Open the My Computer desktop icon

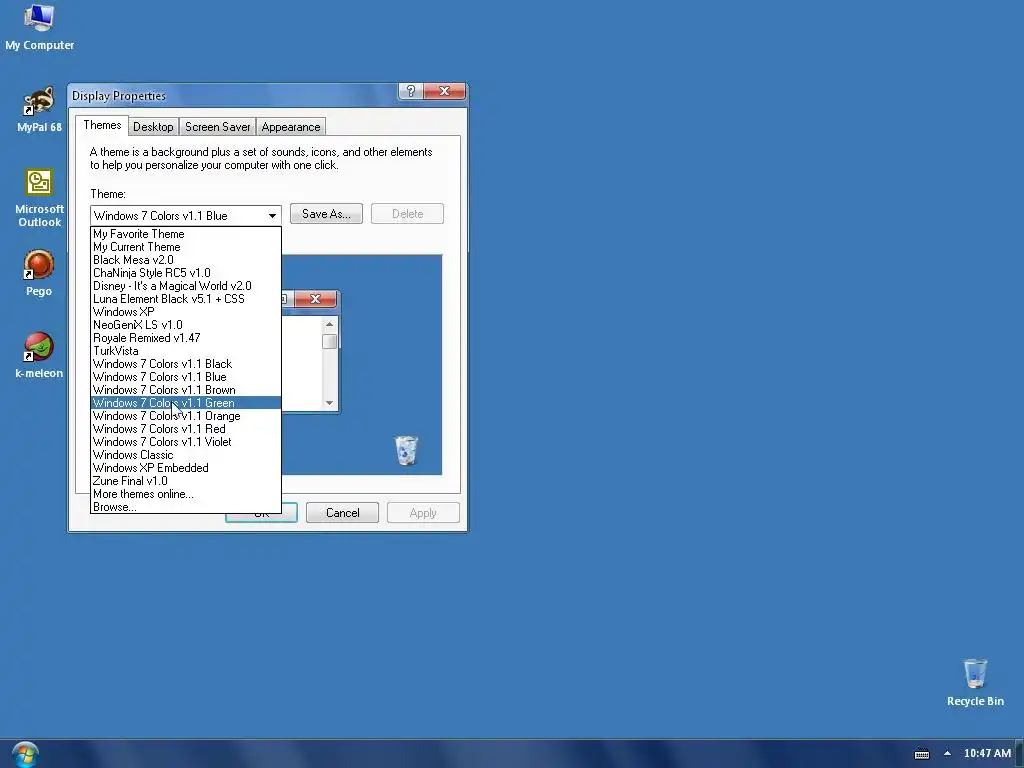pyautogui.click(x=39, y=27)
